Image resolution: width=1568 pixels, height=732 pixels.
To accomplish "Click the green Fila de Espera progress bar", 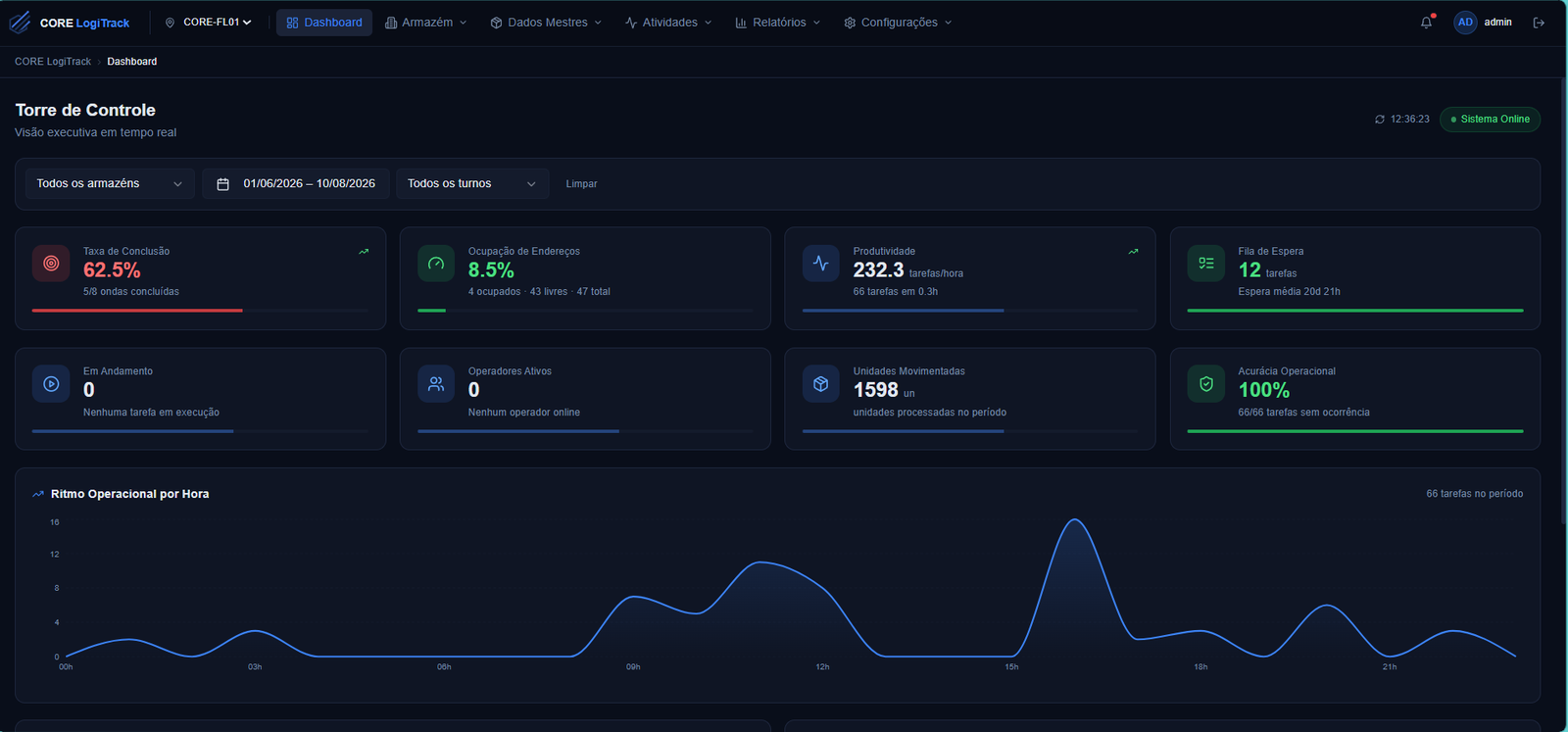I will 1355,311.
